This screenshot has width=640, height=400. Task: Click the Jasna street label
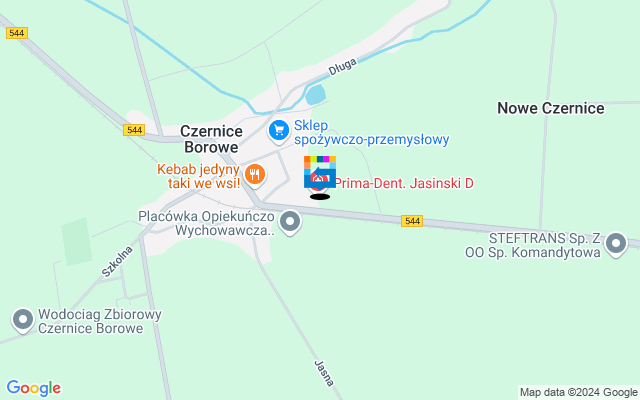coord(324,373)
